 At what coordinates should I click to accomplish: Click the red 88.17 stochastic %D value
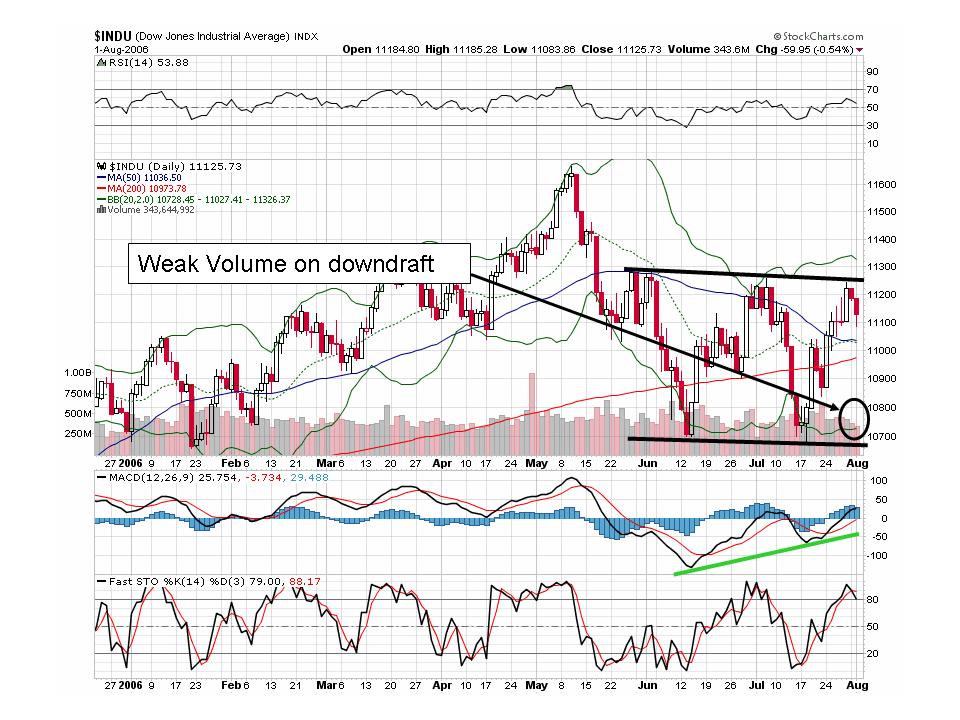click(306, 582)
